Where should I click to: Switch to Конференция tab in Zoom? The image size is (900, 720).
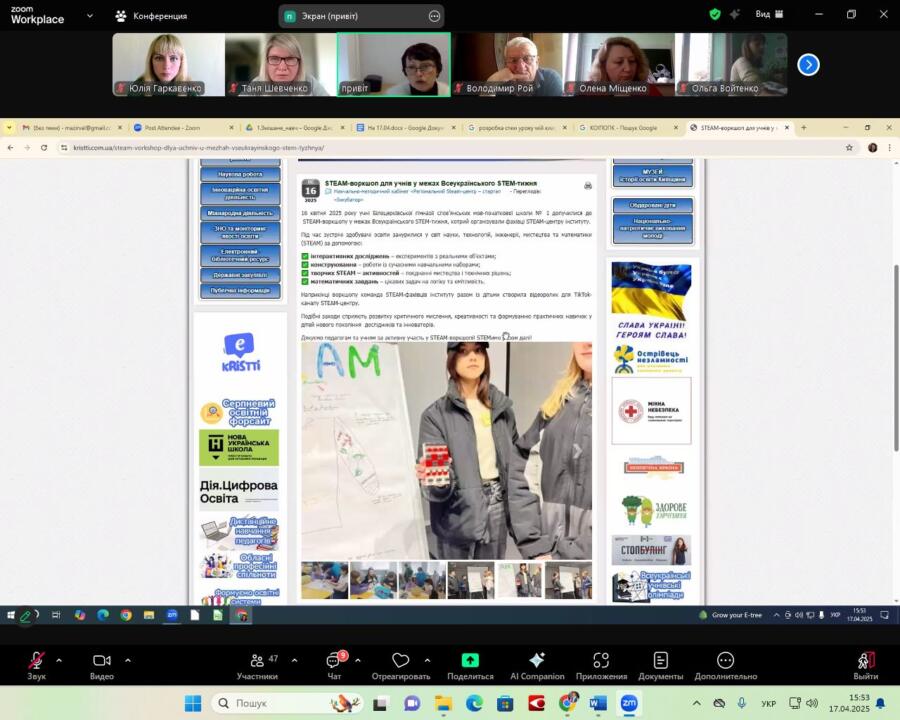pos(152,16)
